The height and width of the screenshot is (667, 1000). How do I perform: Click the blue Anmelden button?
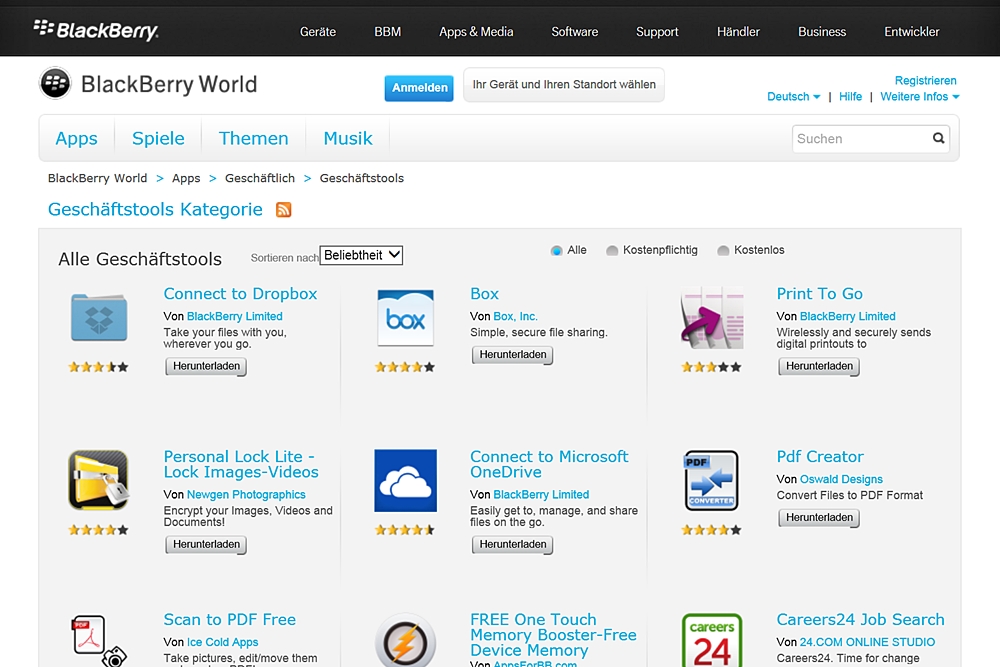(x=419, y=88)
